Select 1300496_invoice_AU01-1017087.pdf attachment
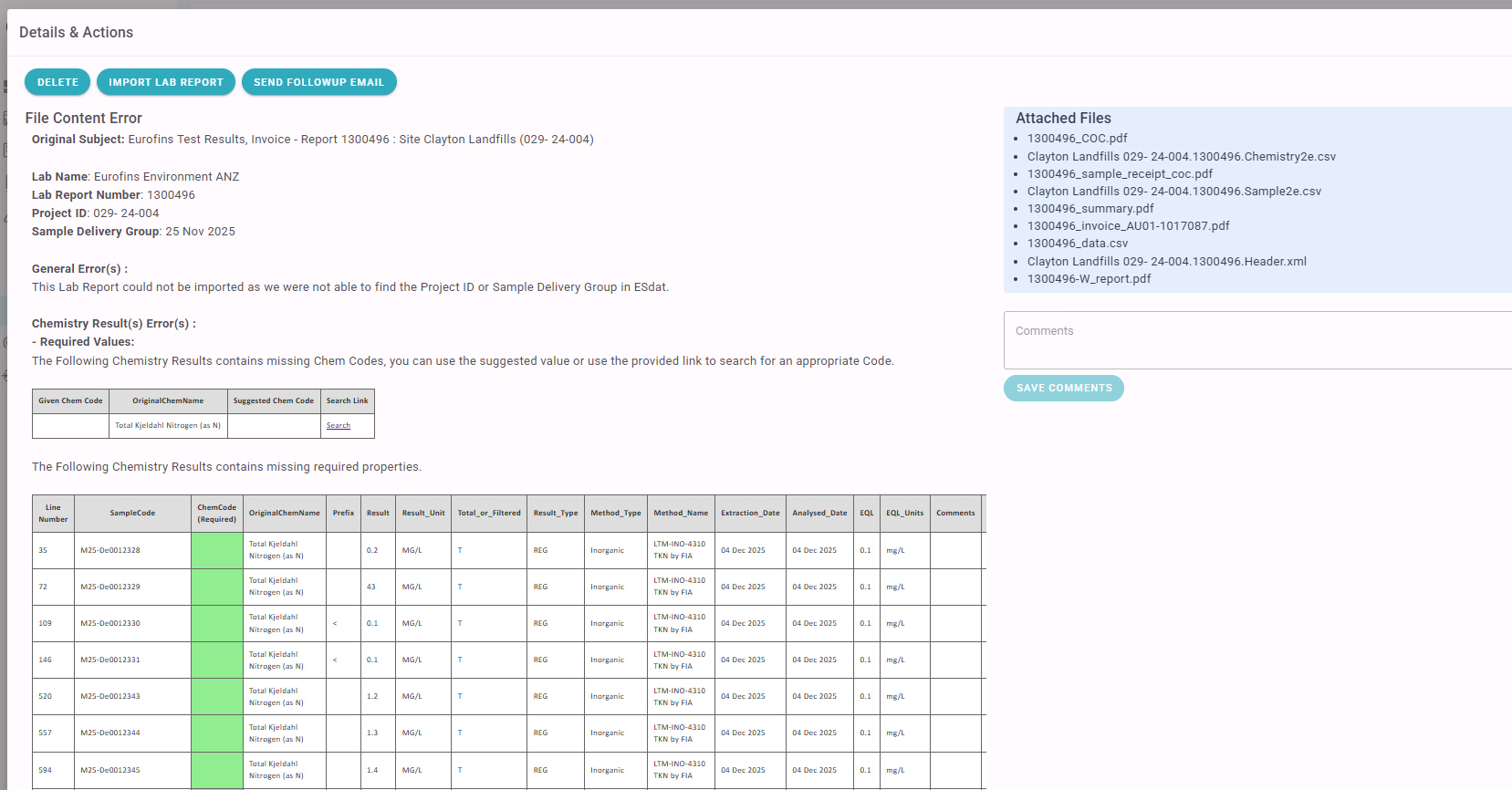The image size is (1512, 790). (x=1129, y=226)
